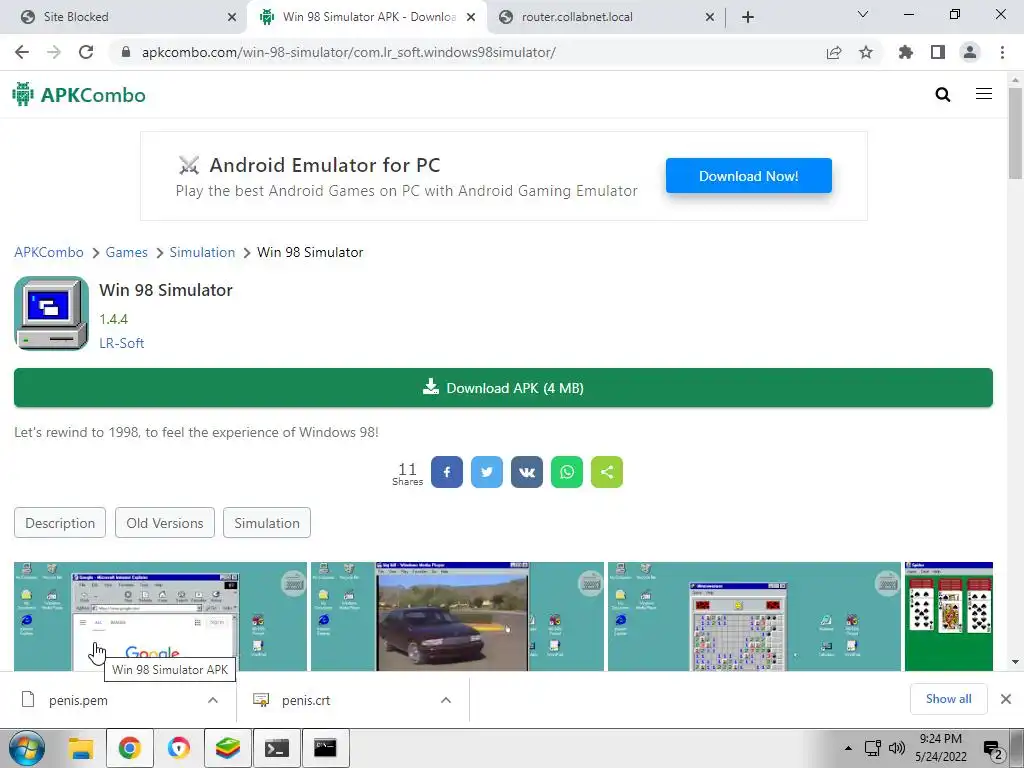This screenshot has width=1024, height=768.
Task: Click the page vertical scrollbar thumb
Action: coord(1016,133)
